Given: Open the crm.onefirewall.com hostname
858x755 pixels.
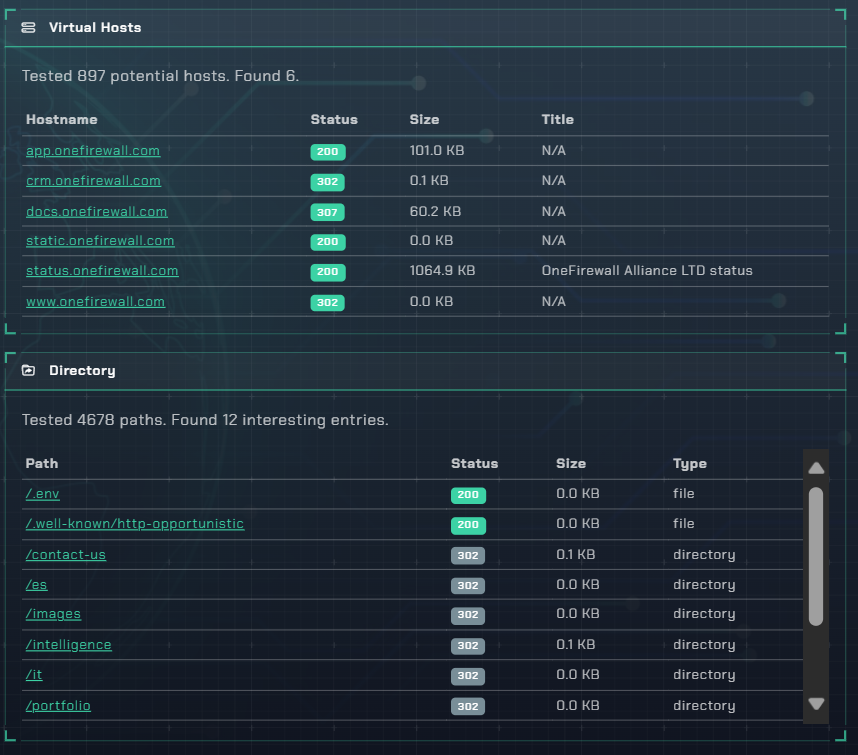Looking at the screenshot, I should 93,181.
